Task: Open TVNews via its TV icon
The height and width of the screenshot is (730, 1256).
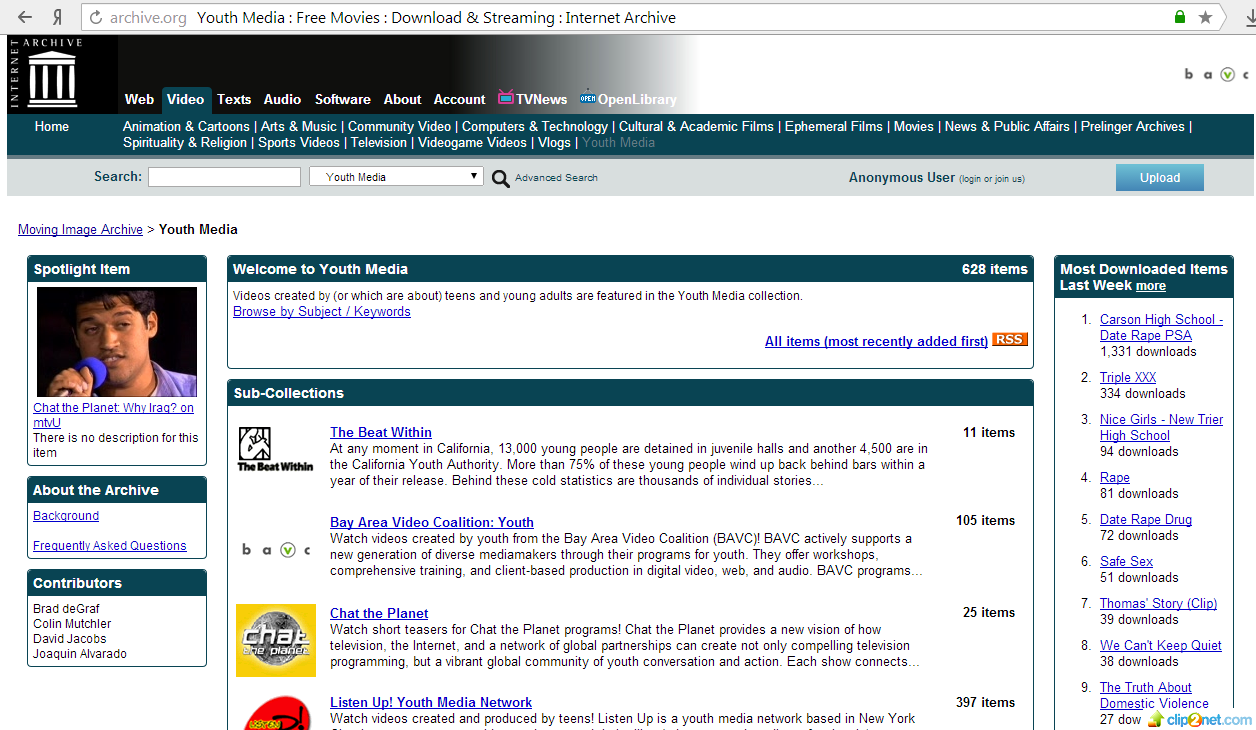Action: pos(506,97)
